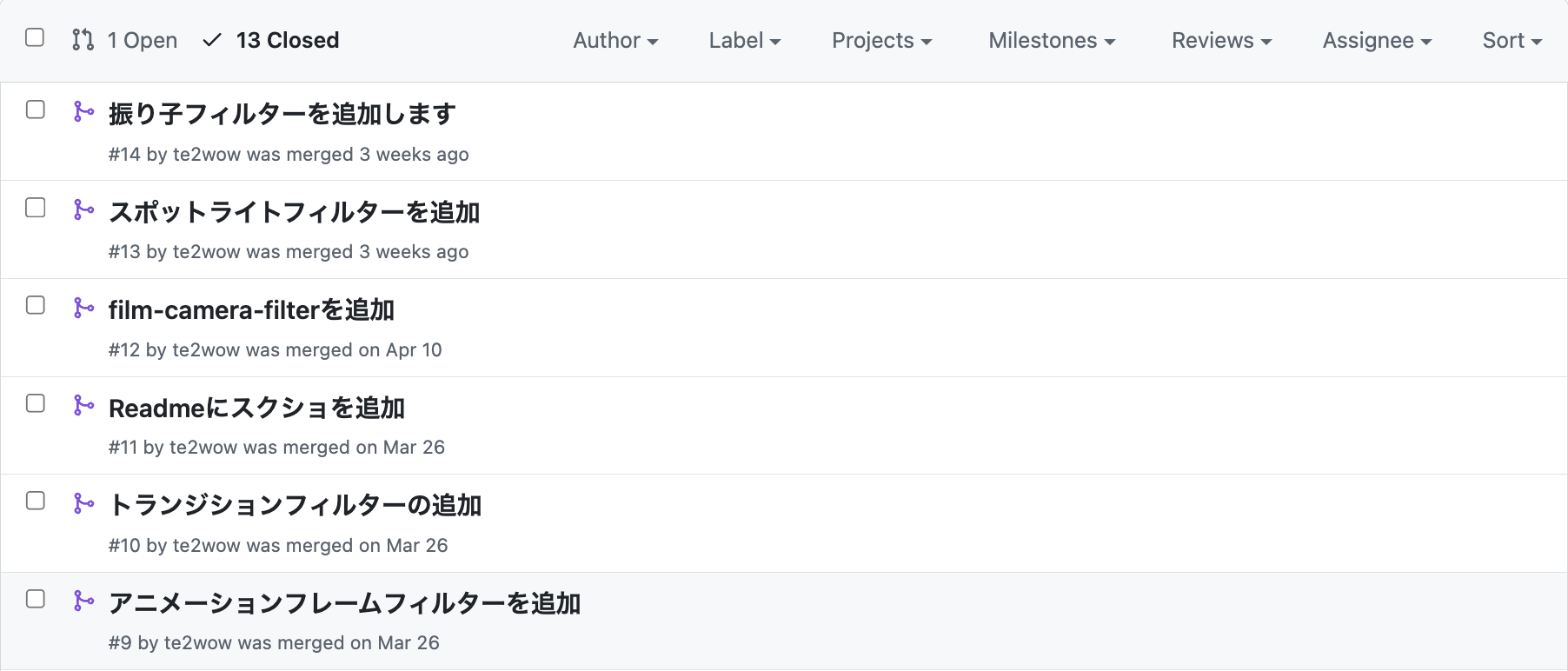The width and height of the screenshot is (1568, 671).
Task: Show the 13 Closed pull requests
Action: pos(287,41)
